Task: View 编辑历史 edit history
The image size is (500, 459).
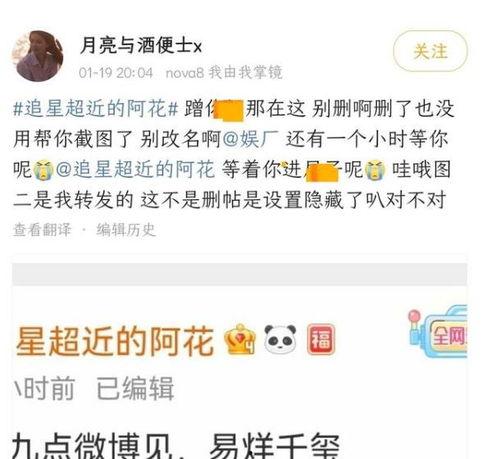Action: click(126, 230)
